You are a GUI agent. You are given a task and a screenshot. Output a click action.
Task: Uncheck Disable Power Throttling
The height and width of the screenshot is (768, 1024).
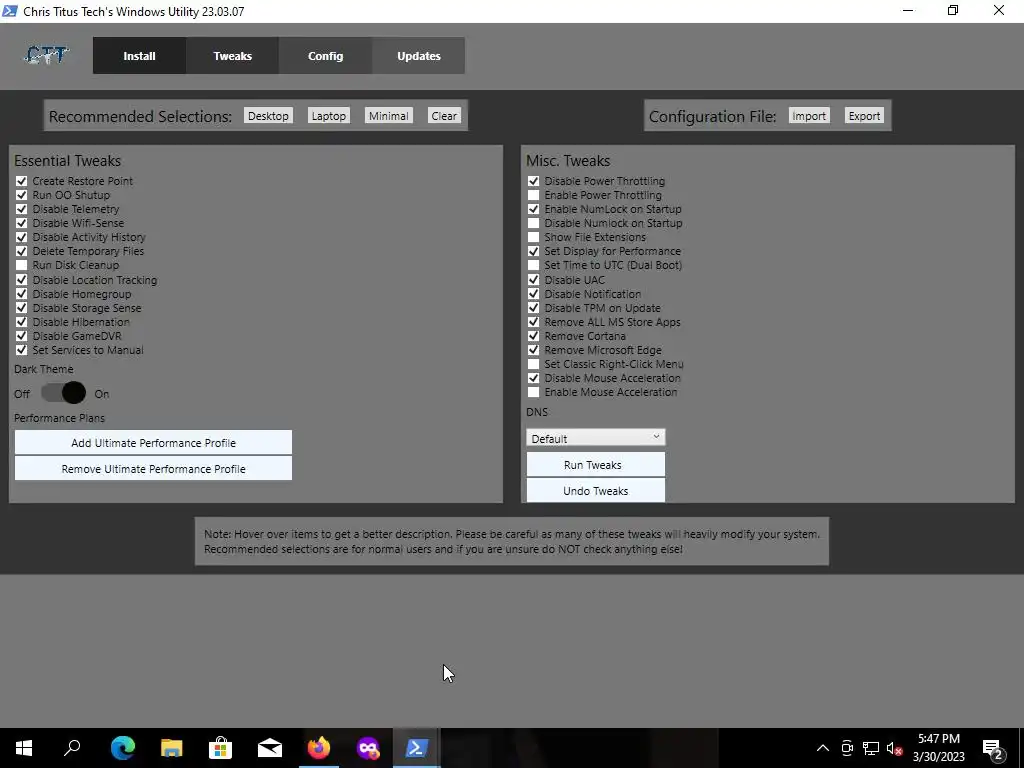pyautogui.click(x=534, y=181)
